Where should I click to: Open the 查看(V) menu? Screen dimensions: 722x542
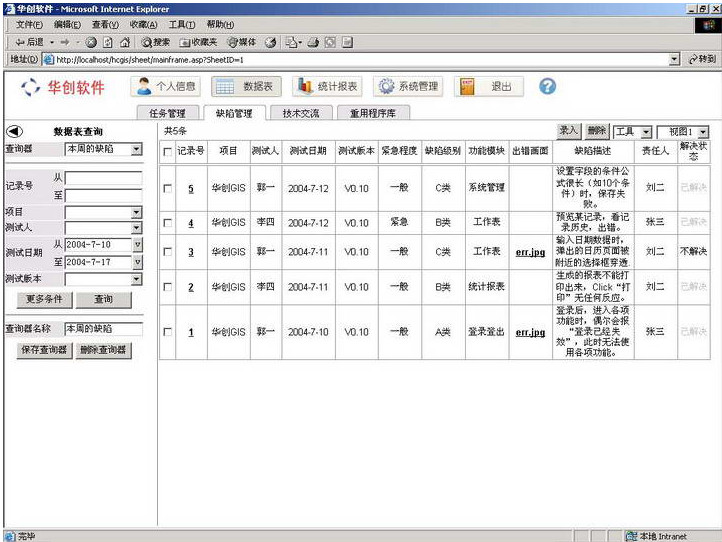pos(105,24)
